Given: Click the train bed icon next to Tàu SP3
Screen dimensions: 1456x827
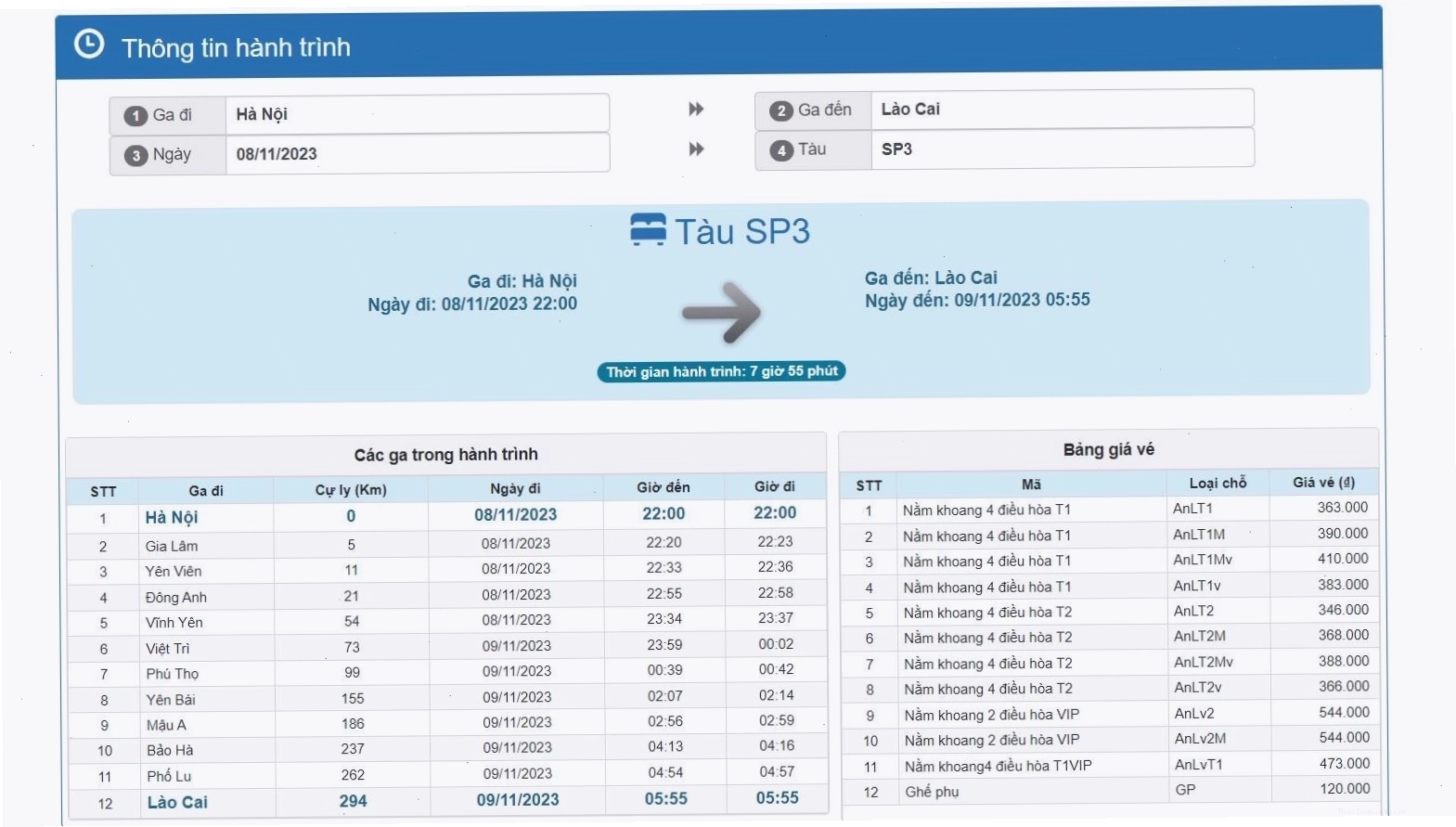Looking at the screenshot, I should coord(648,229).
